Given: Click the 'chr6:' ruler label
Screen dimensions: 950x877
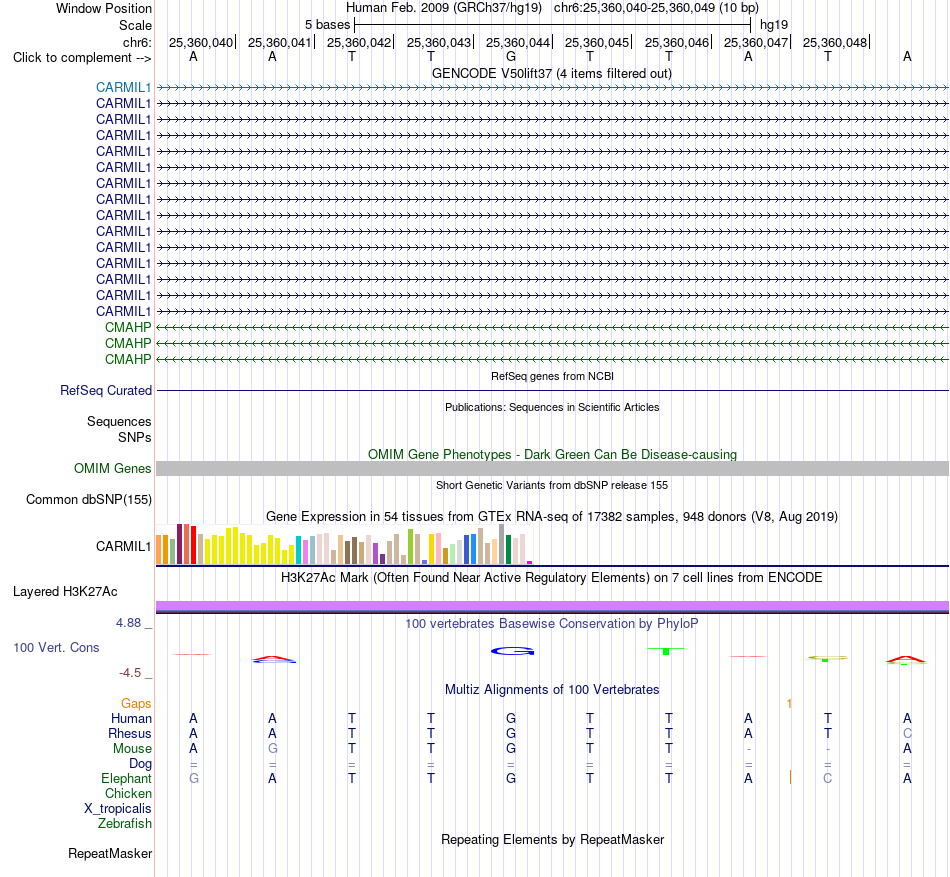Looking at the screenshot, I should coord(137,42).
